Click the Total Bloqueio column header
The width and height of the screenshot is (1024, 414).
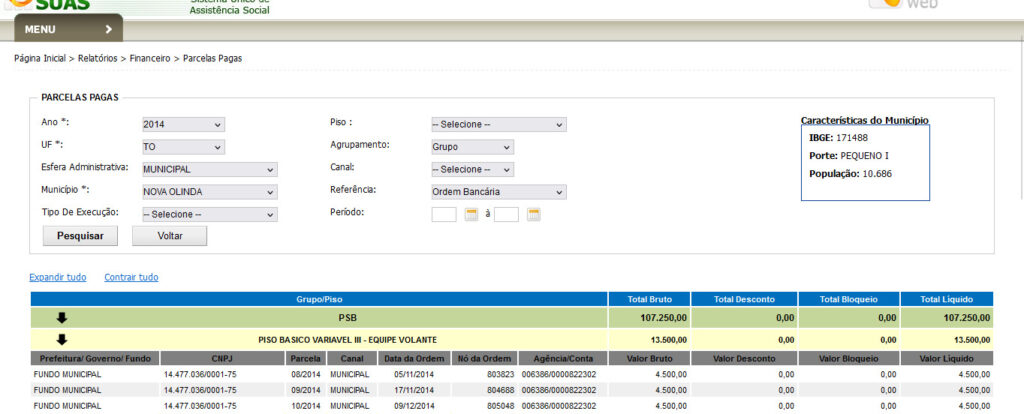tap(849, 299)
